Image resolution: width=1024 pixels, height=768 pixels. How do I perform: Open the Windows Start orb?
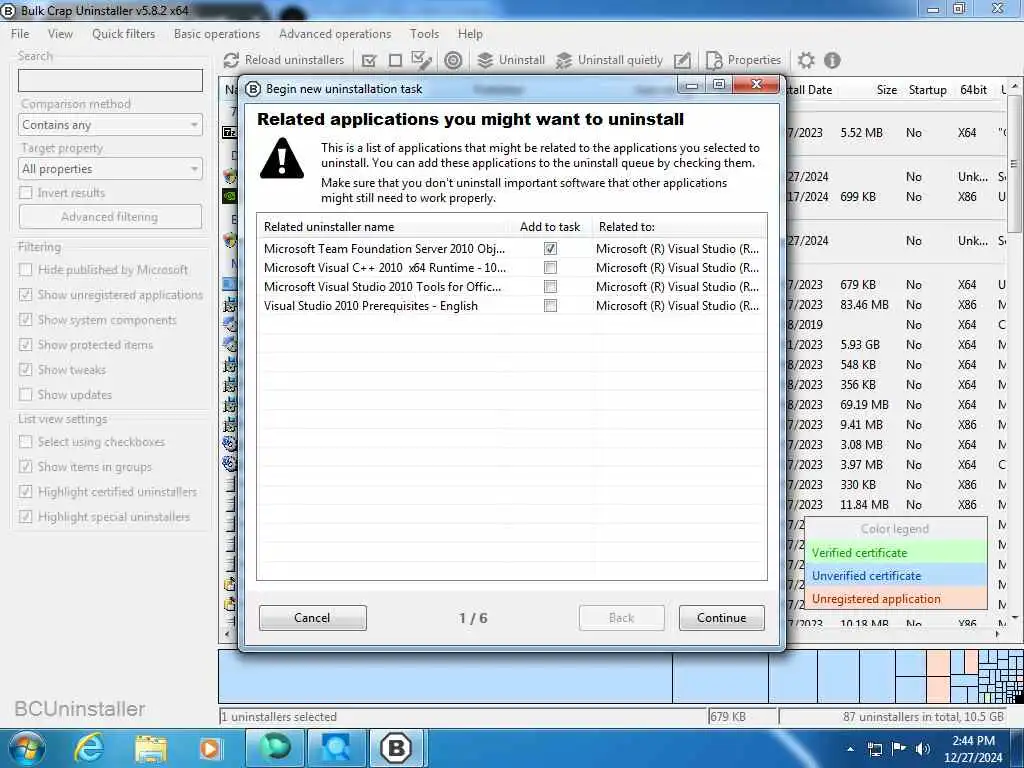point(27,748)
